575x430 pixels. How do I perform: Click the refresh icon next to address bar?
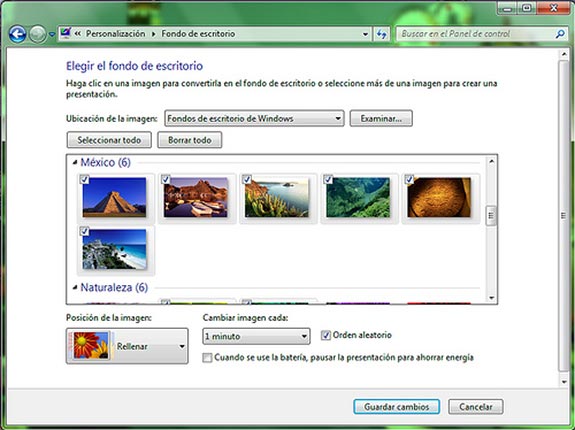[x=382, y=34]
